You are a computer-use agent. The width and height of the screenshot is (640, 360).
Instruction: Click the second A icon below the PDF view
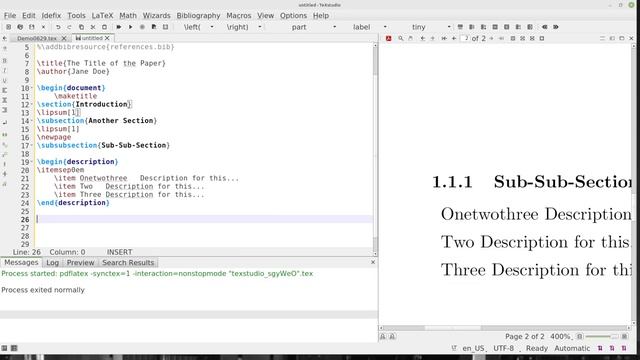(x=392, y=336)
